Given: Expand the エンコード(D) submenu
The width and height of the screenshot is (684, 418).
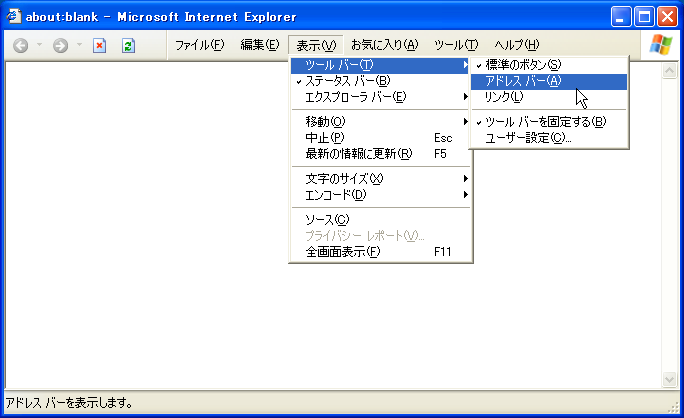Looking at the screenshot, I should tap(380, 195).
